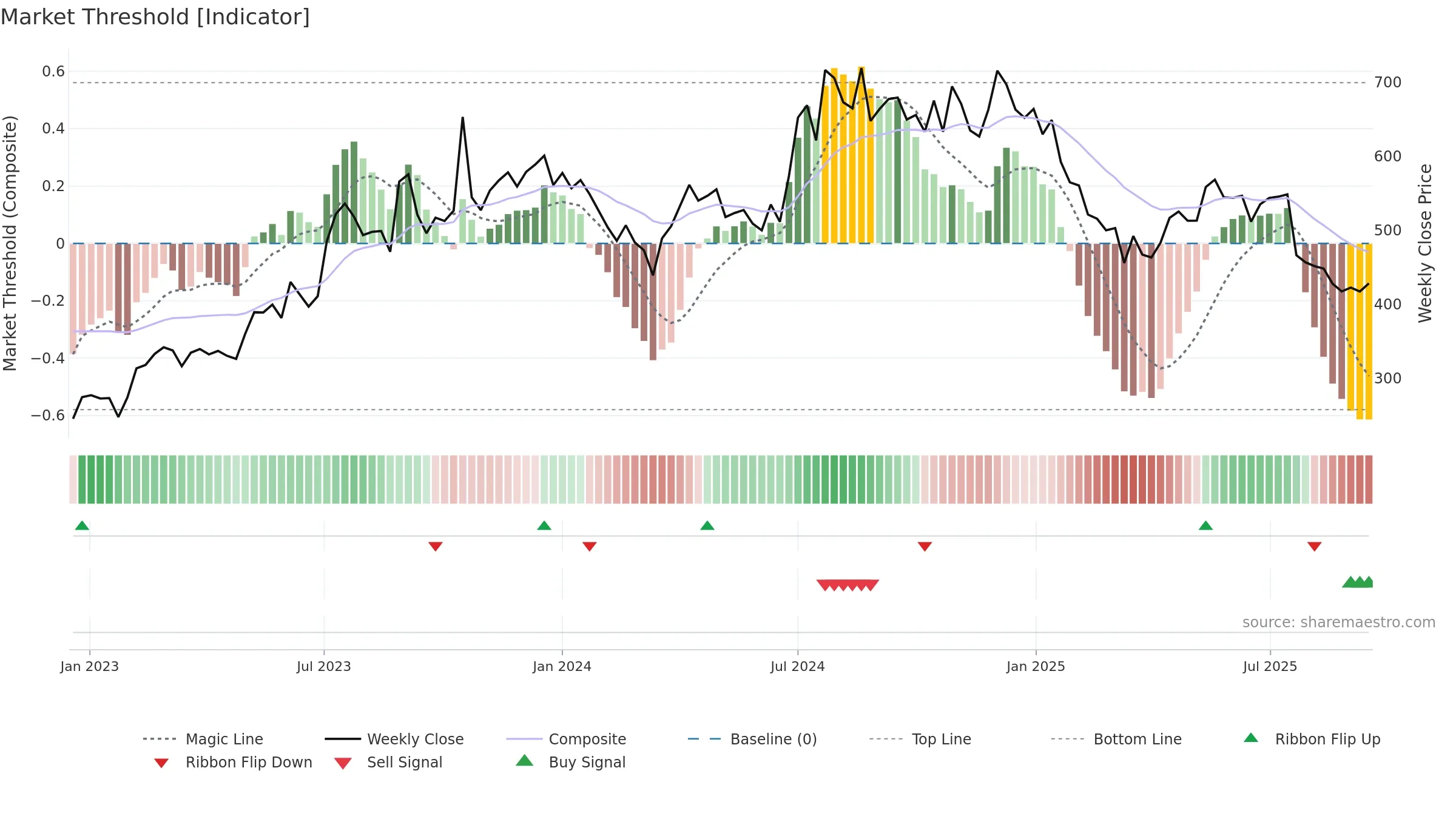The image size is (1456, 819).
Task: Click the 700 tick on price axis
Action: coord(1388,83)
